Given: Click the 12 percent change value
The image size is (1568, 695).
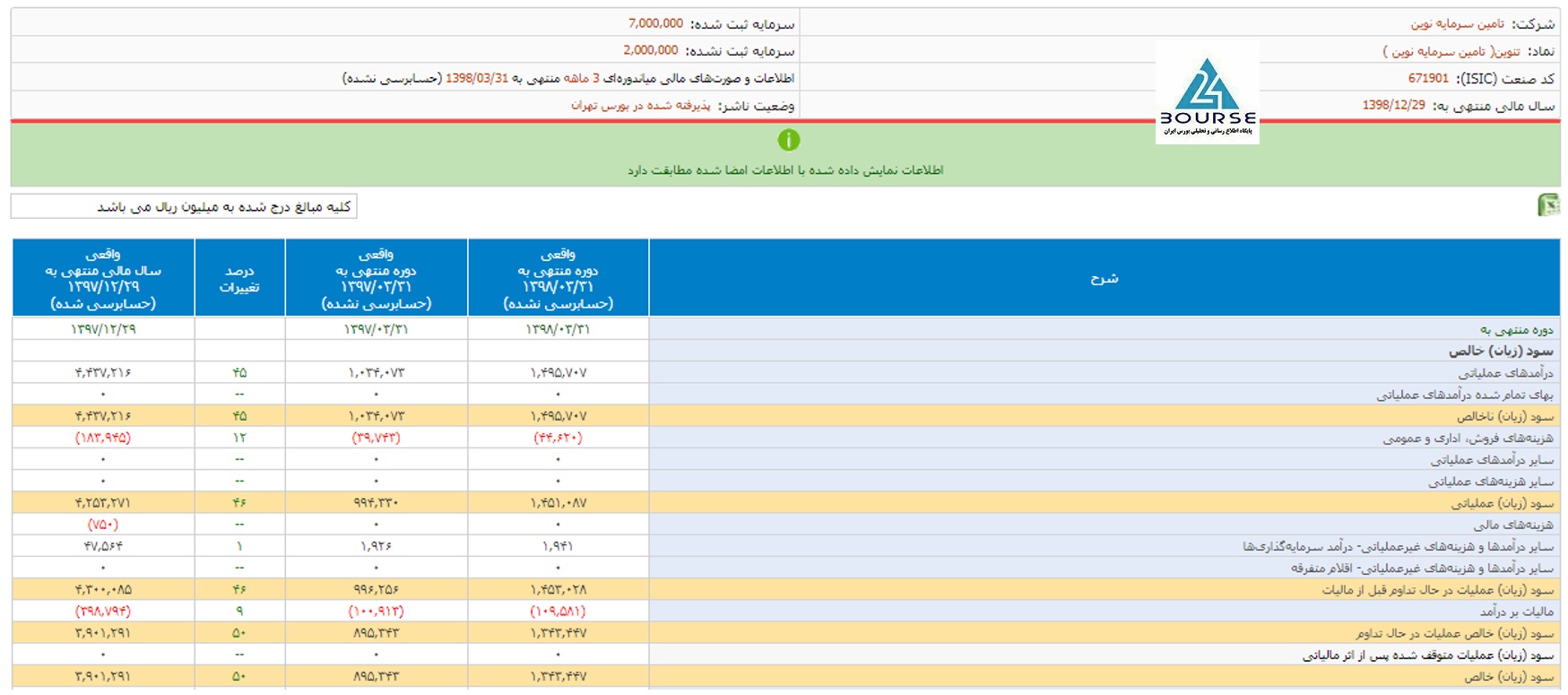Looking at the screenshot, I should 239,439.
